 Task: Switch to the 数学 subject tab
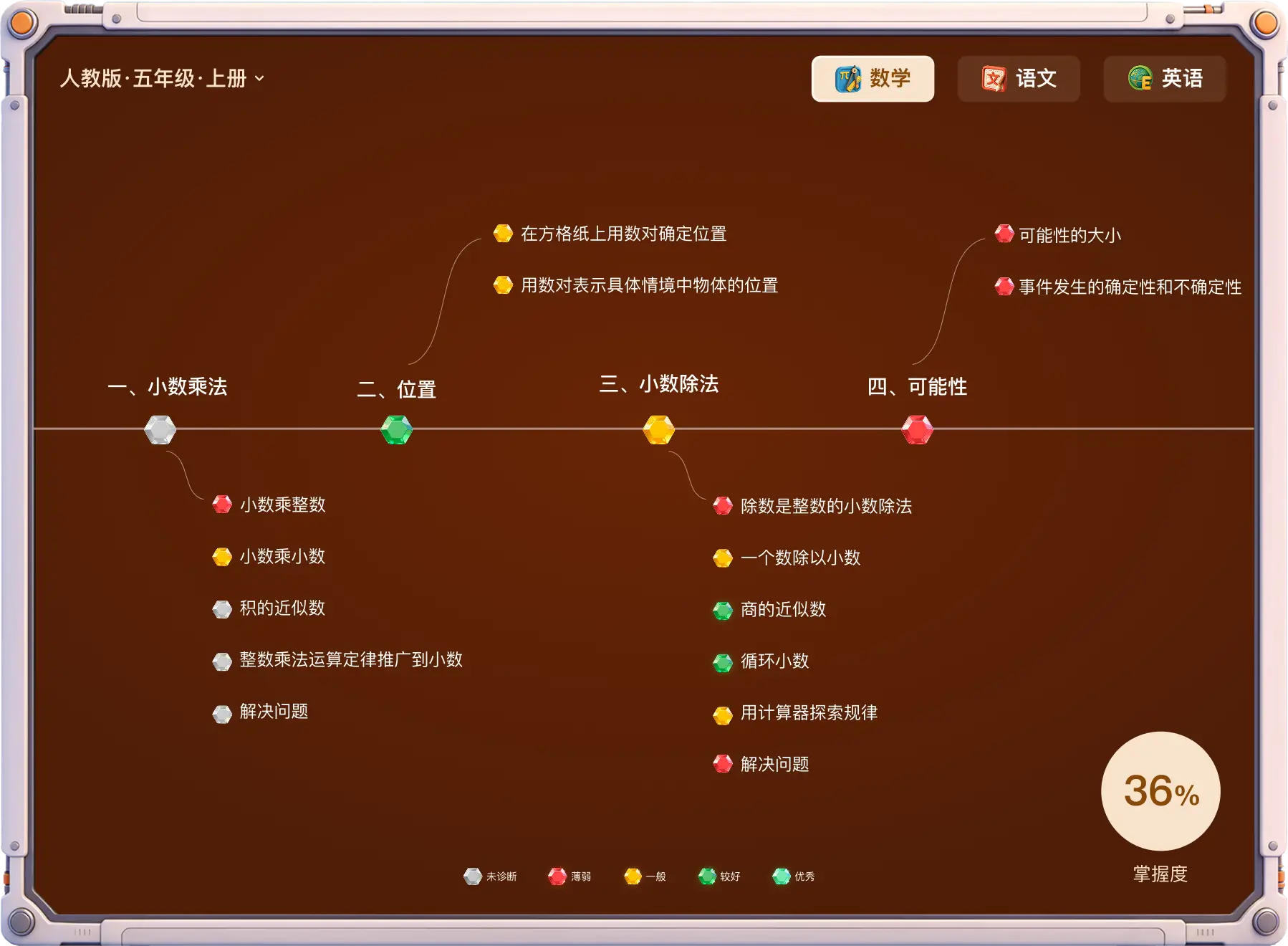[873, 79]
